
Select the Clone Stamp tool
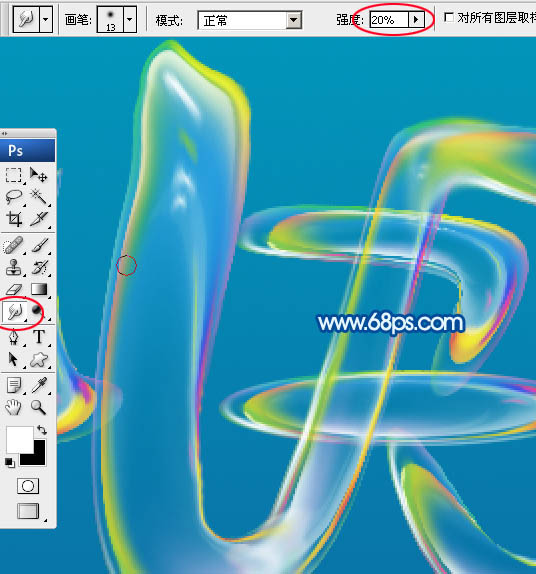click(14, 267)
